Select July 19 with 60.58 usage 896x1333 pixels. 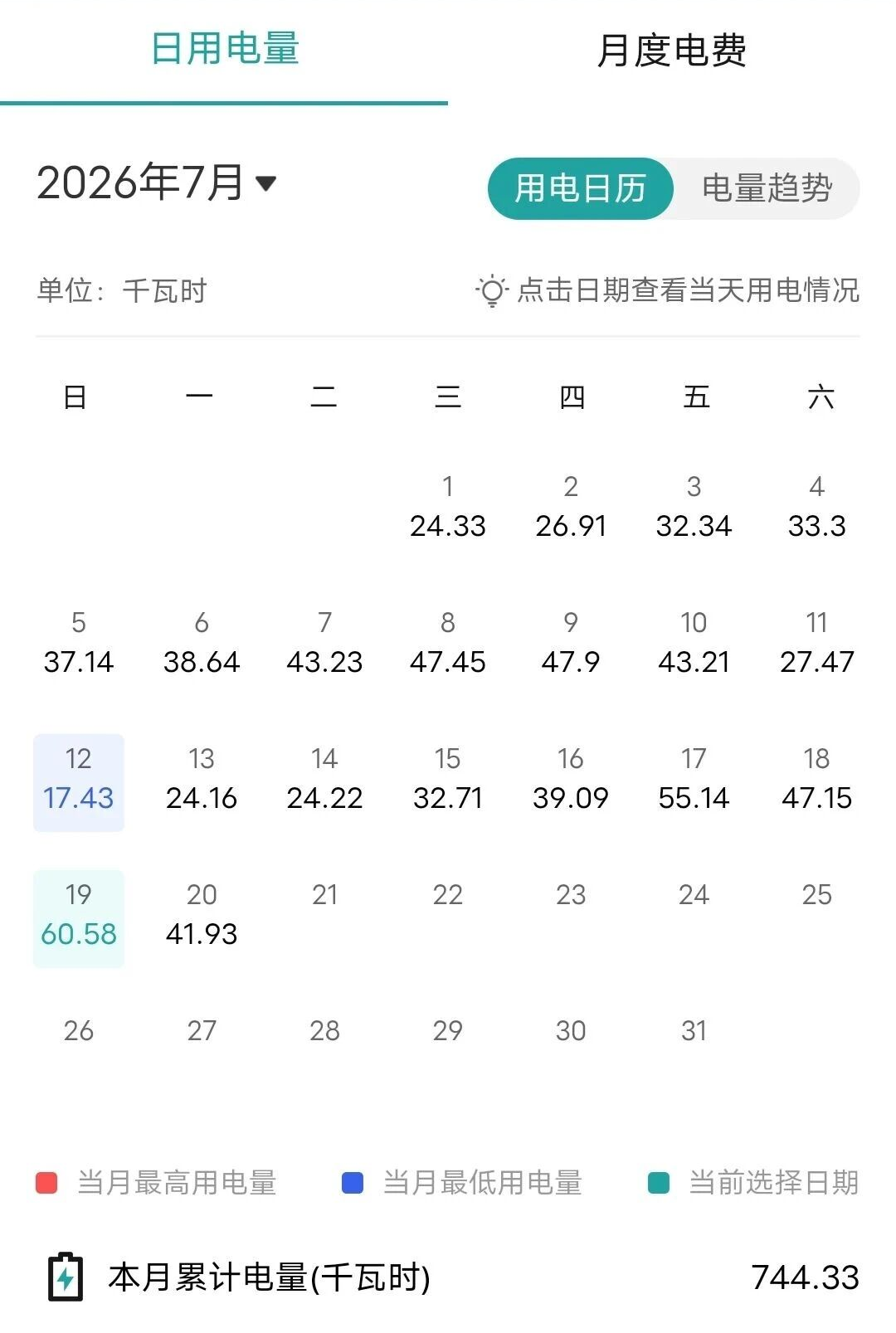click(x=79, y=918)
